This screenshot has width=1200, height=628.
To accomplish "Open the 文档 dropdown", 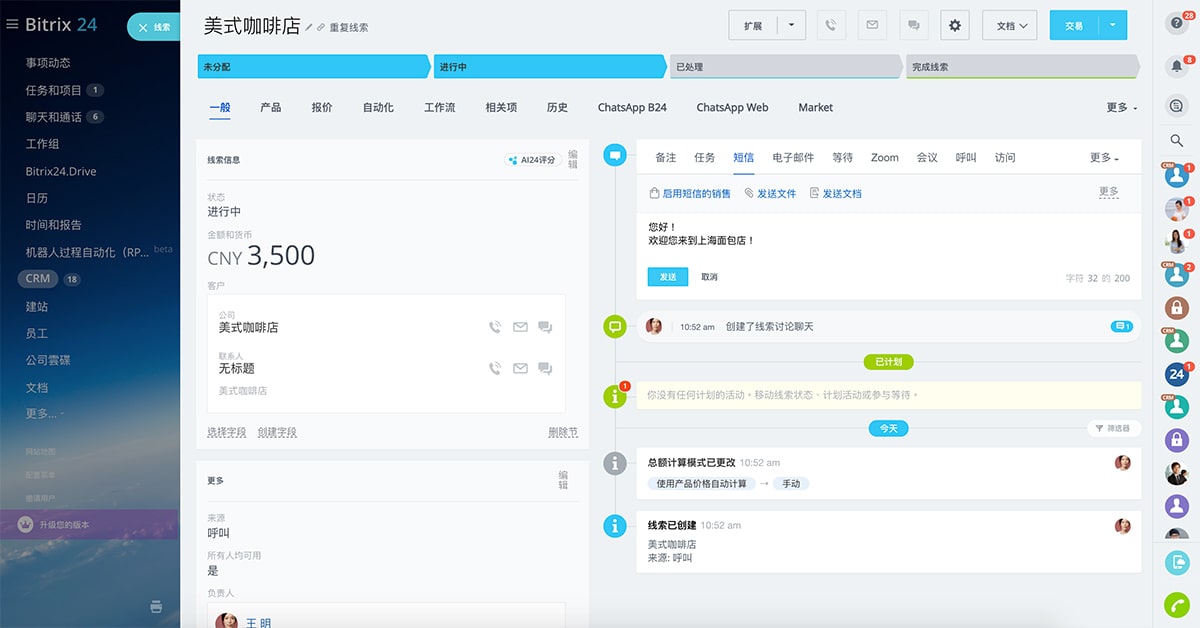I will pyautogui.click(x=1009, y=25).
